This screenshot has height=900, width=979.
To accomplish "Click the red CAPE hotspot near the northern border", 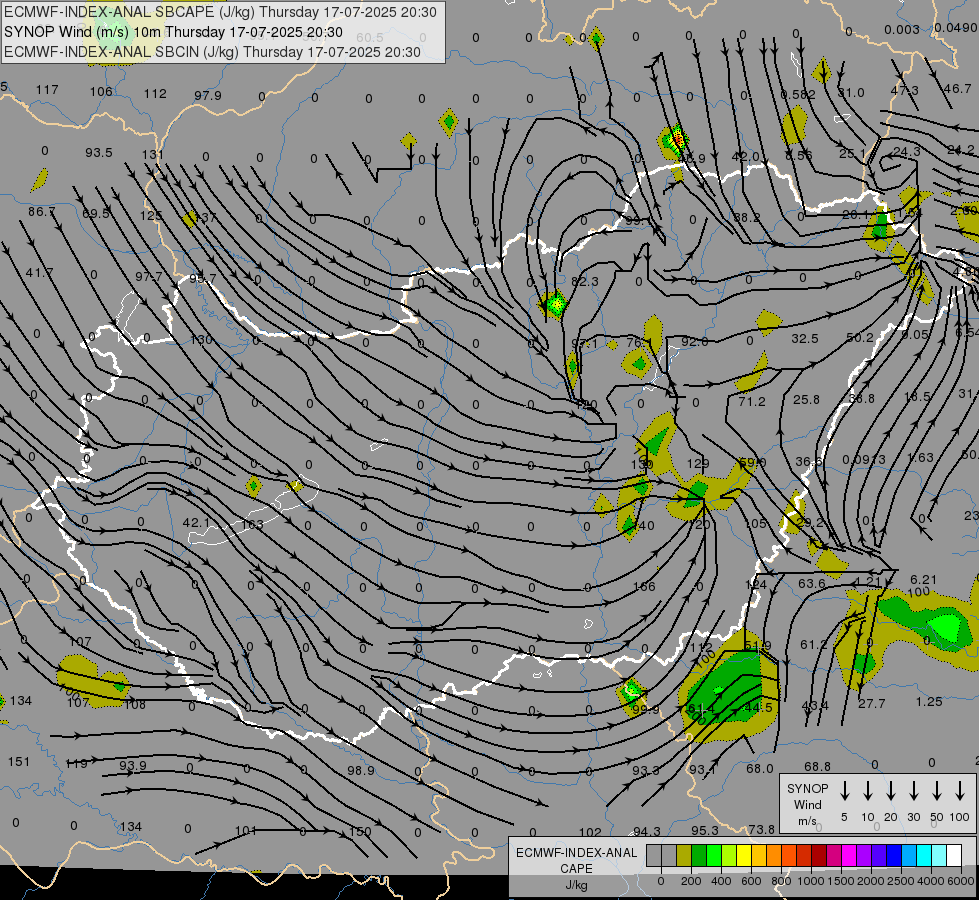I will 677,139.
